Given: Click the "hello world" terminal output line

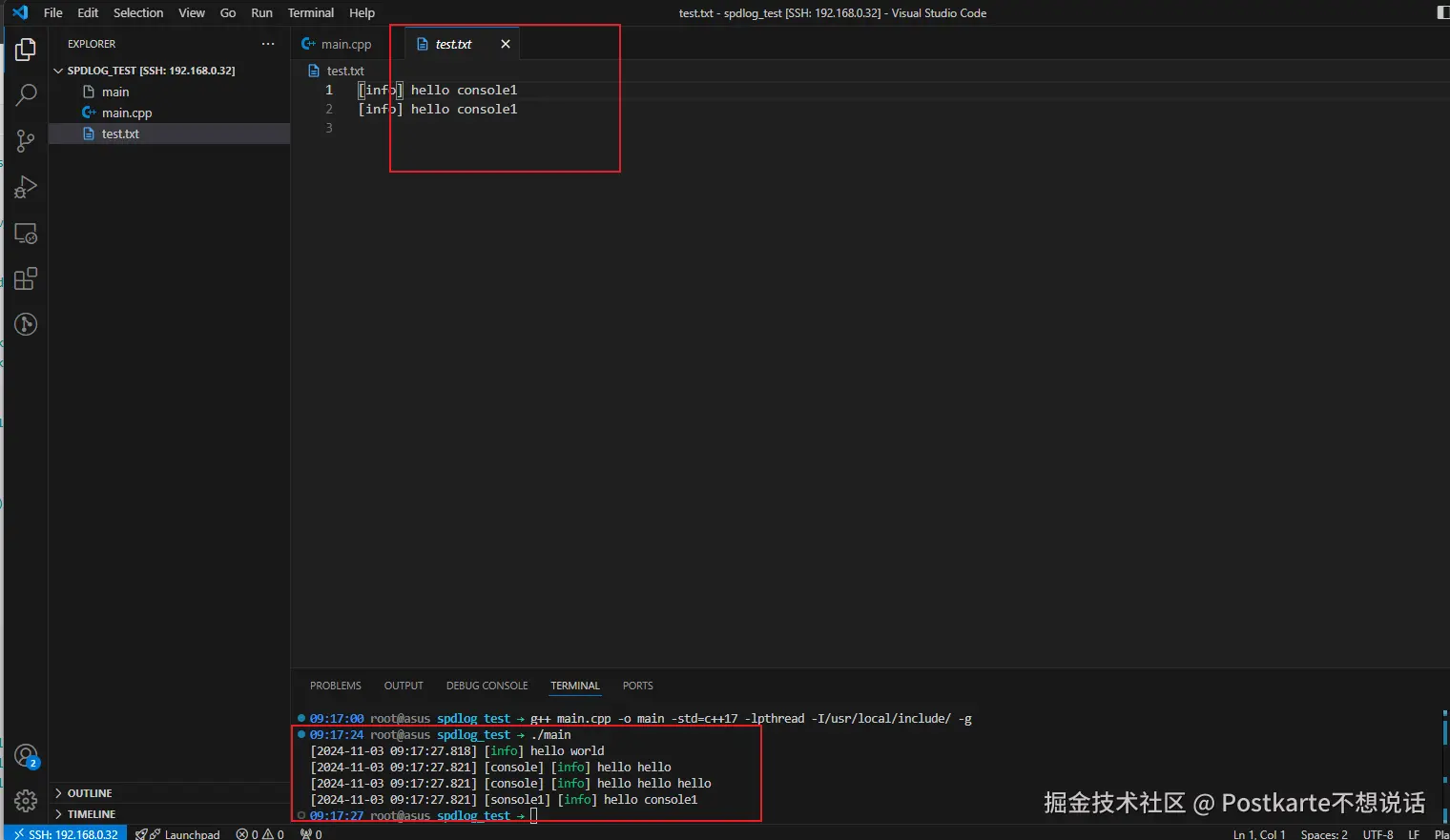Looking at the screenshot, I should pyautogui.click(x=457, y=751).
